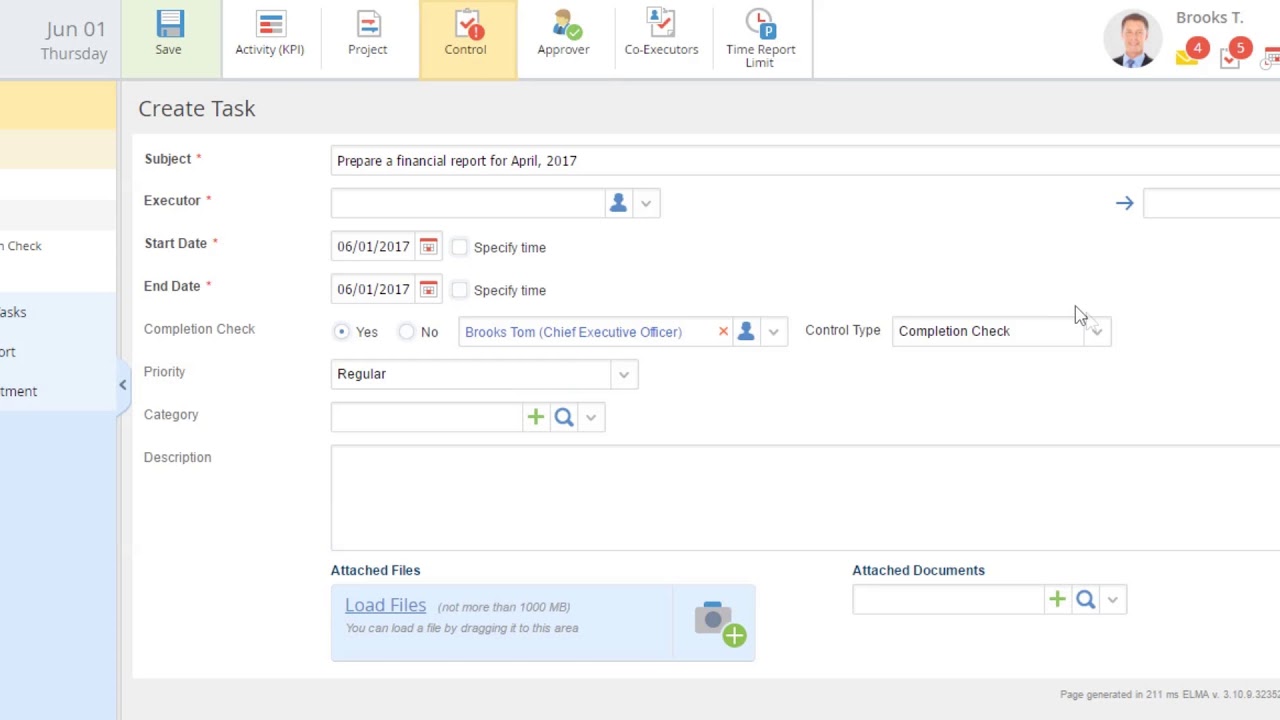Click the End Date input field
This screenshot has width=1280, height=720.
point(374,289)
